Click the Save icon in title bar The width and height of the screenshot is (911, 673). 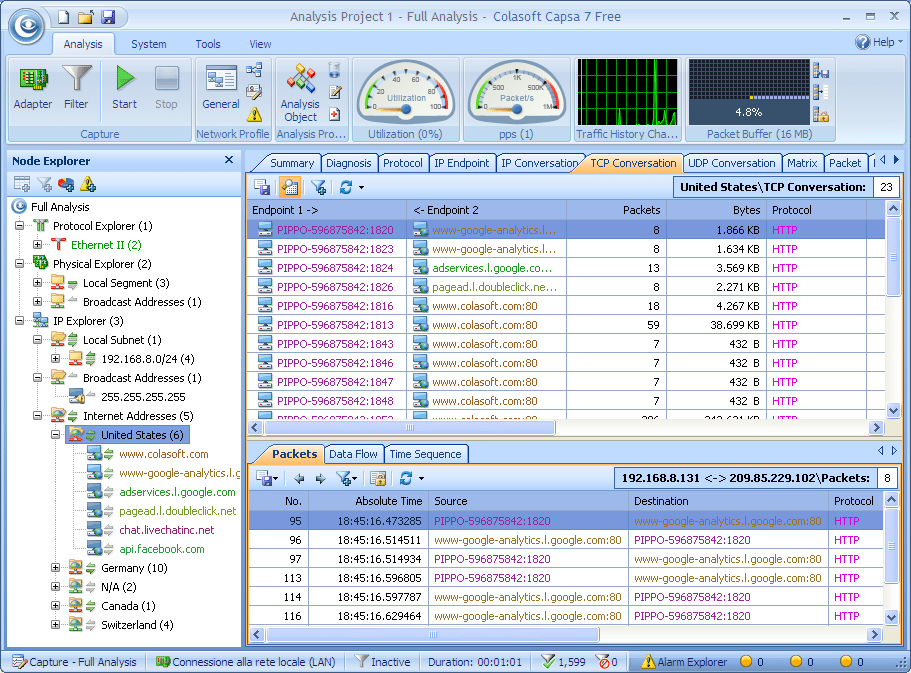[108, 17]
